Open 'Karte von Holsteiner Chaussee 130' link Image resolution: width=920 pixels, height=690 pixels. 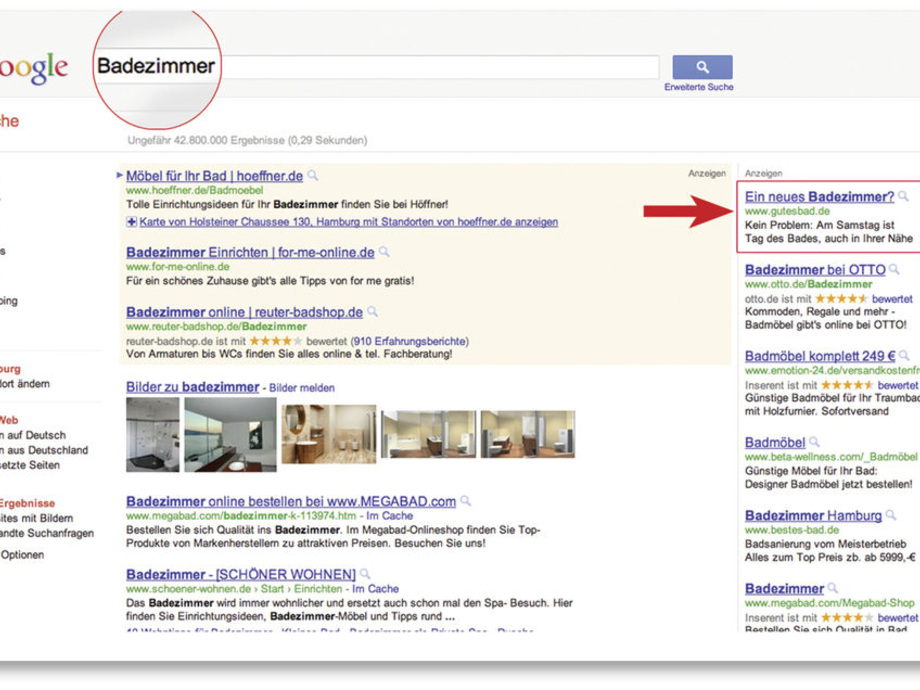[349, 222]
